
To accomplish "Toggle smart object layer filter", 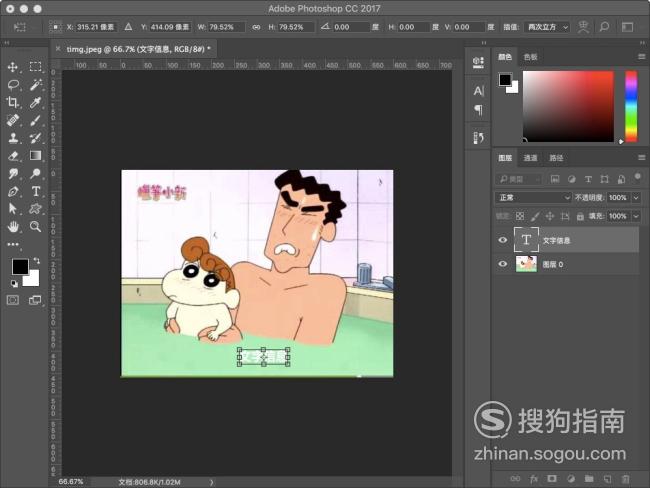I will [x=621, y=179].
